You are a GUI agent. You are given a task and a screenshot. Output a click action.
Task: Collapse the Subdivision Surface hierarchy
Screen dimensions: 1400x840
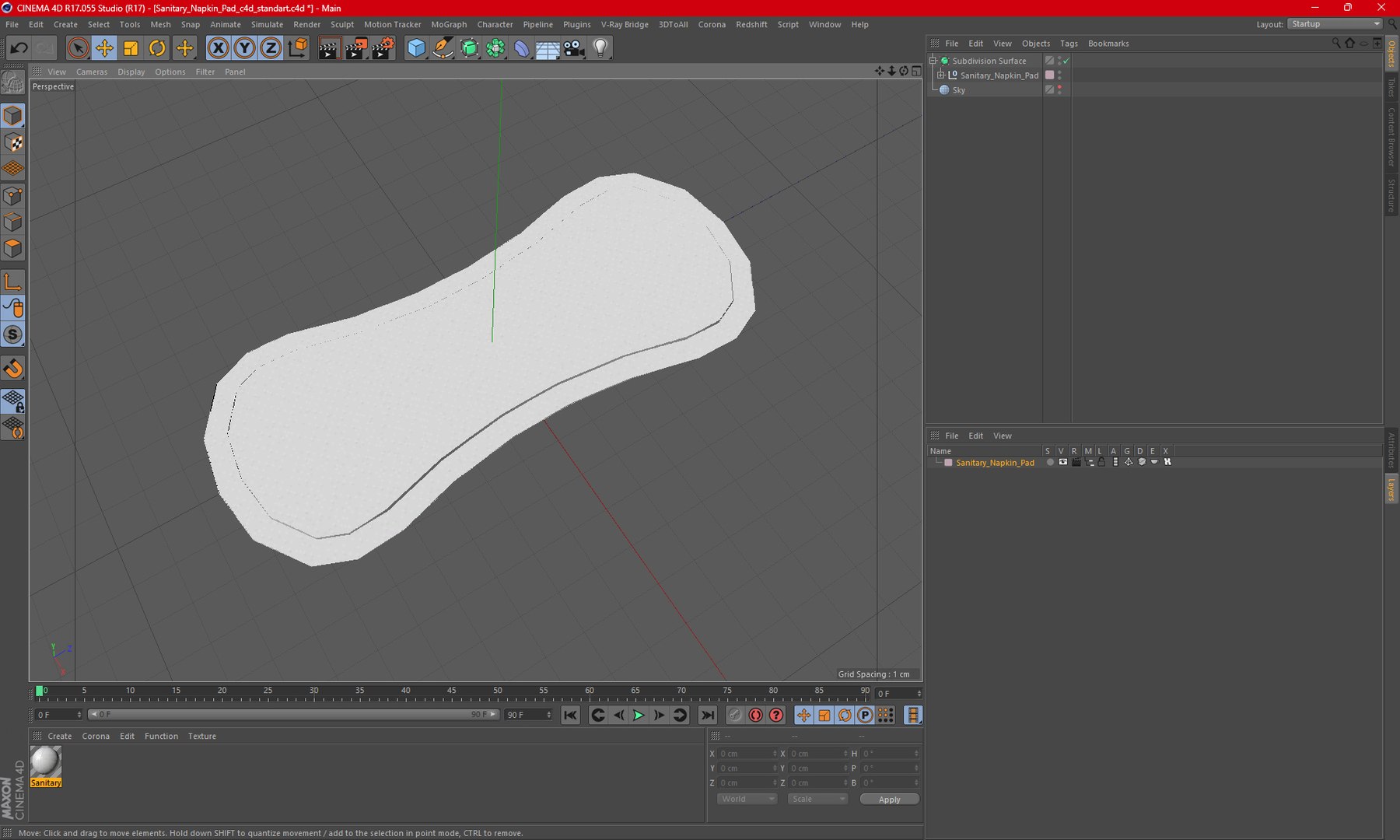933,61
